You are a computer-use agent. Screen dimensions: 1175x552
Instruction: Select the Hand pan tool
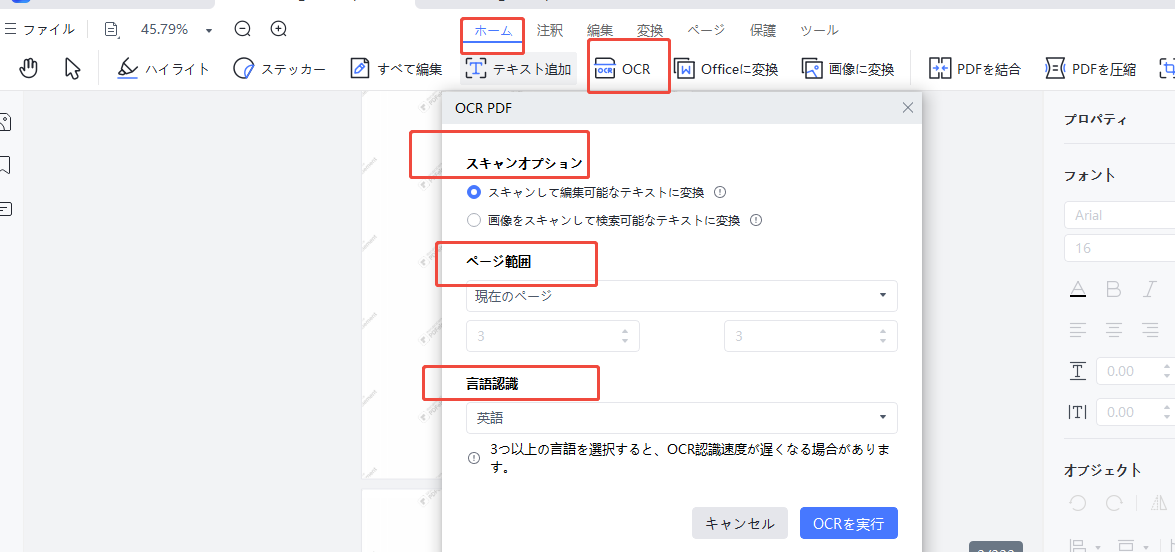pyautogui.click(x=28, y=69)
